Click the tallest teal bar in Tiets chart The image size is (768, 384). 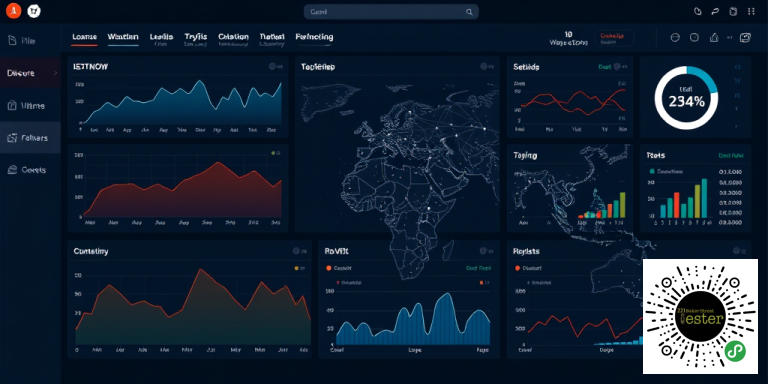tap(704, 198)
